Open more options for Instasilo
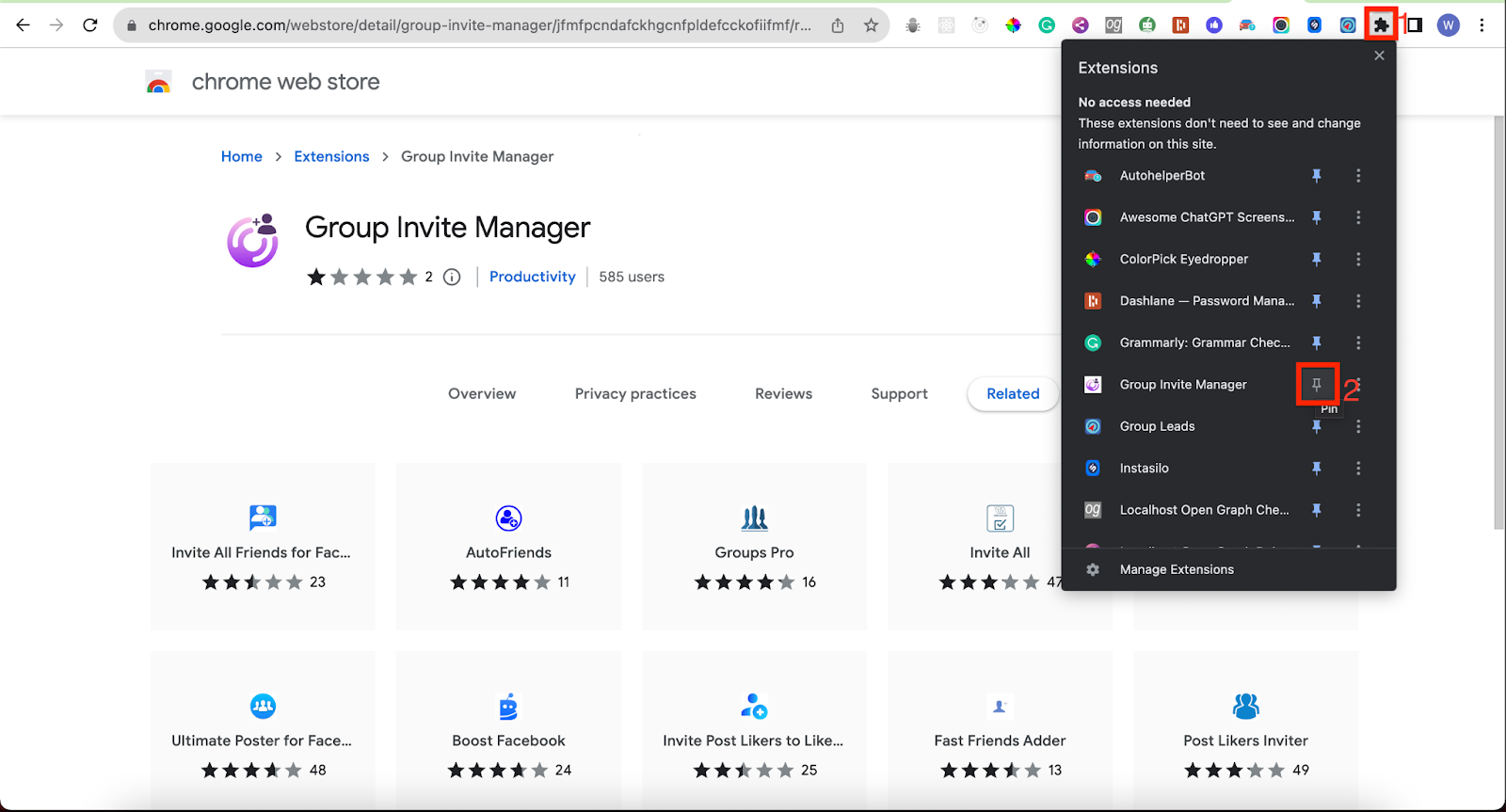 (1358, 468)
